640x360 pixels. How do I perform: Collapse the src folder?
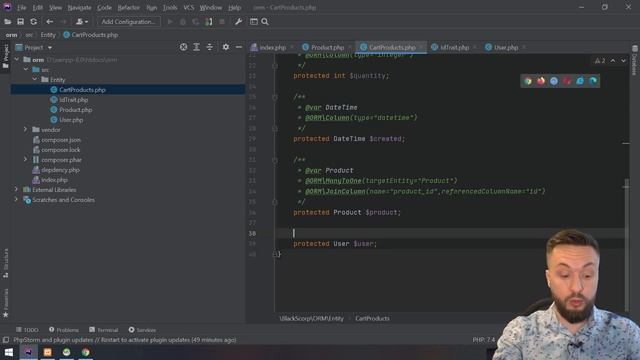[26, 70]
